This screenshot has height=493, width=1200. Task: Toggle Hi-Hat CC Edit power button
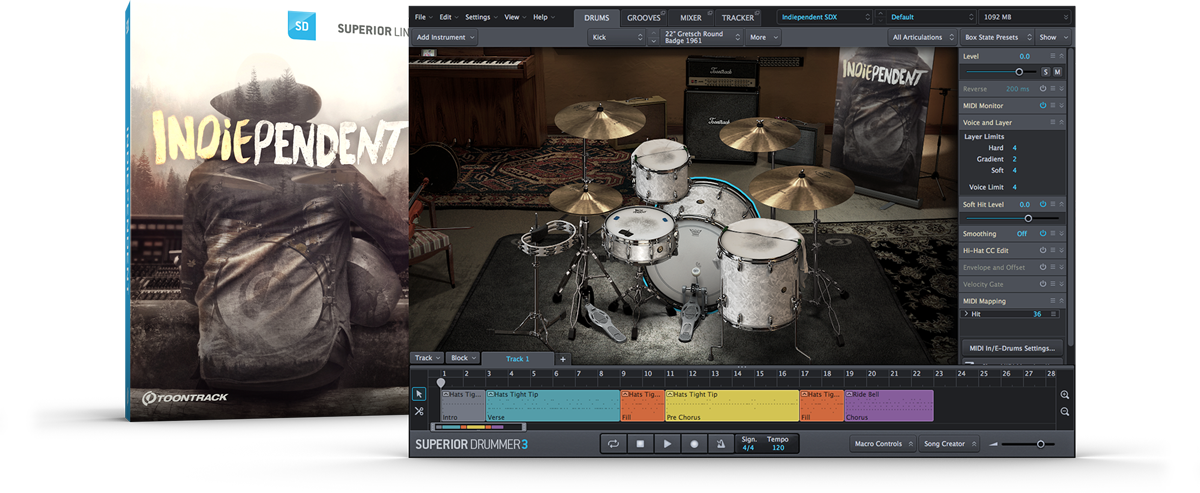[1042, 250]
